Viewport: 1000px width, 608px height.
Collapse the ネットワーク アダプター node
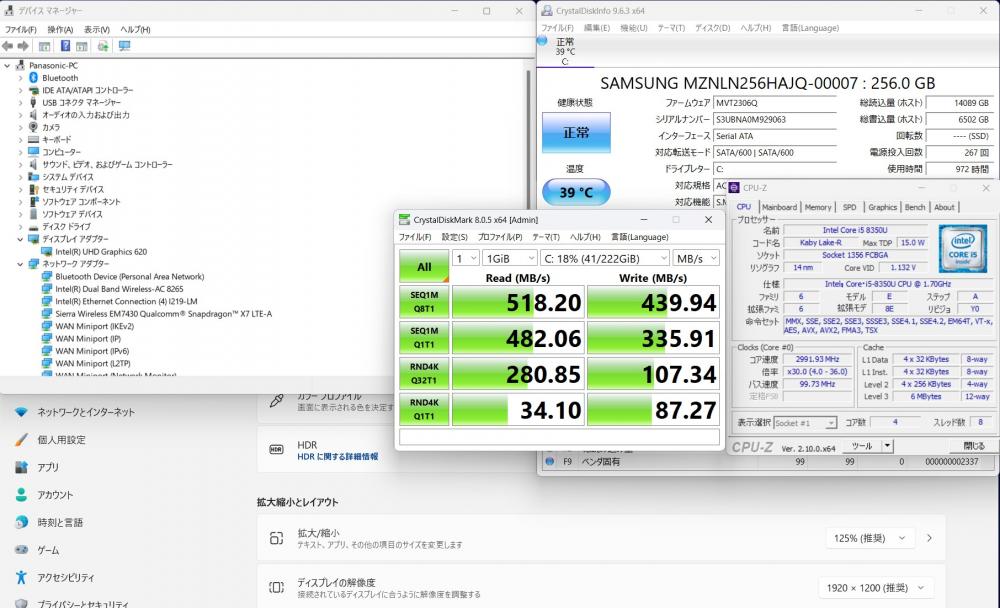[x=20, y=264]
